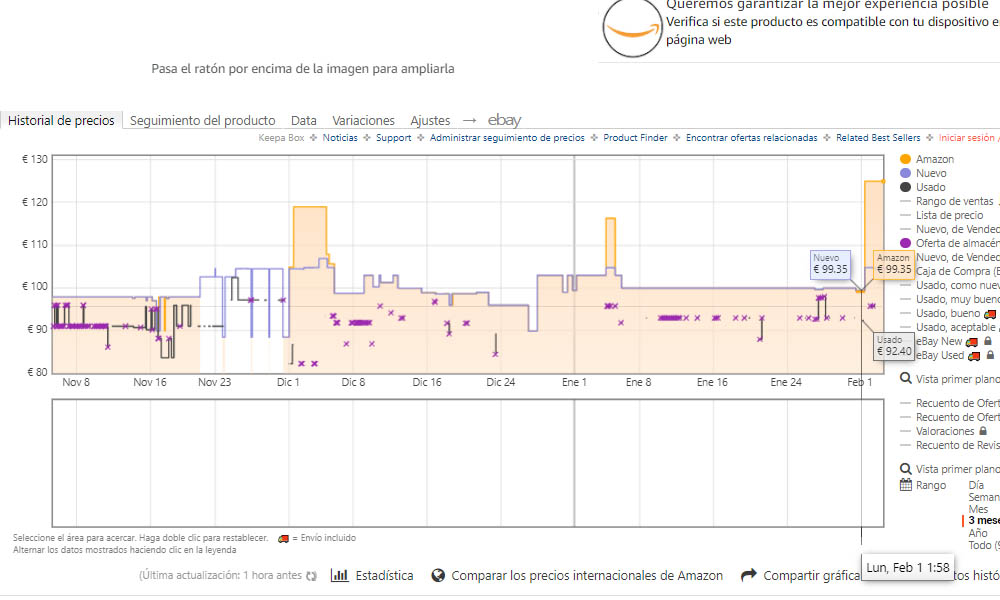Click the globe icon for international price comparison
This screenshot has height=600, width=1000.
tap(438, 576)
